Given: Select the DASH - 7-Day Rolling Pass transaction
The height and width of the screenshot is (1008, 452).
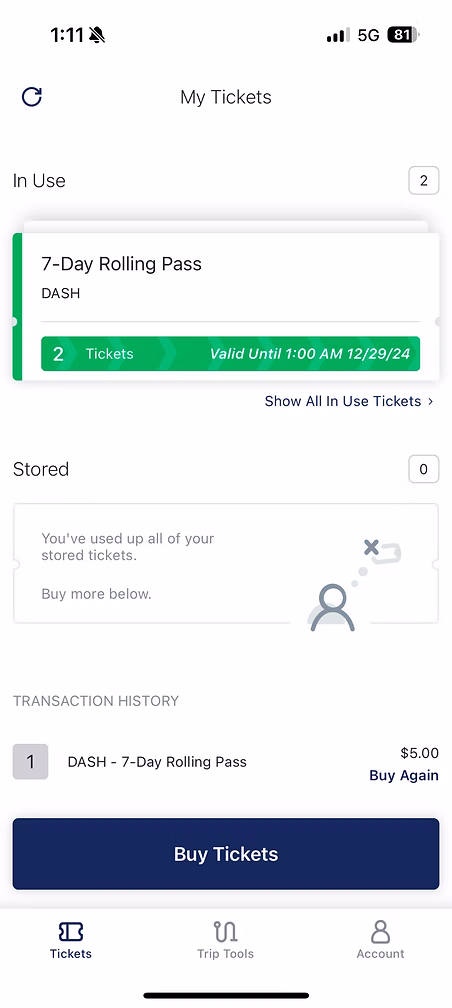Looking at the screenshot, I should pyautogui.click(x=226, y=762).
